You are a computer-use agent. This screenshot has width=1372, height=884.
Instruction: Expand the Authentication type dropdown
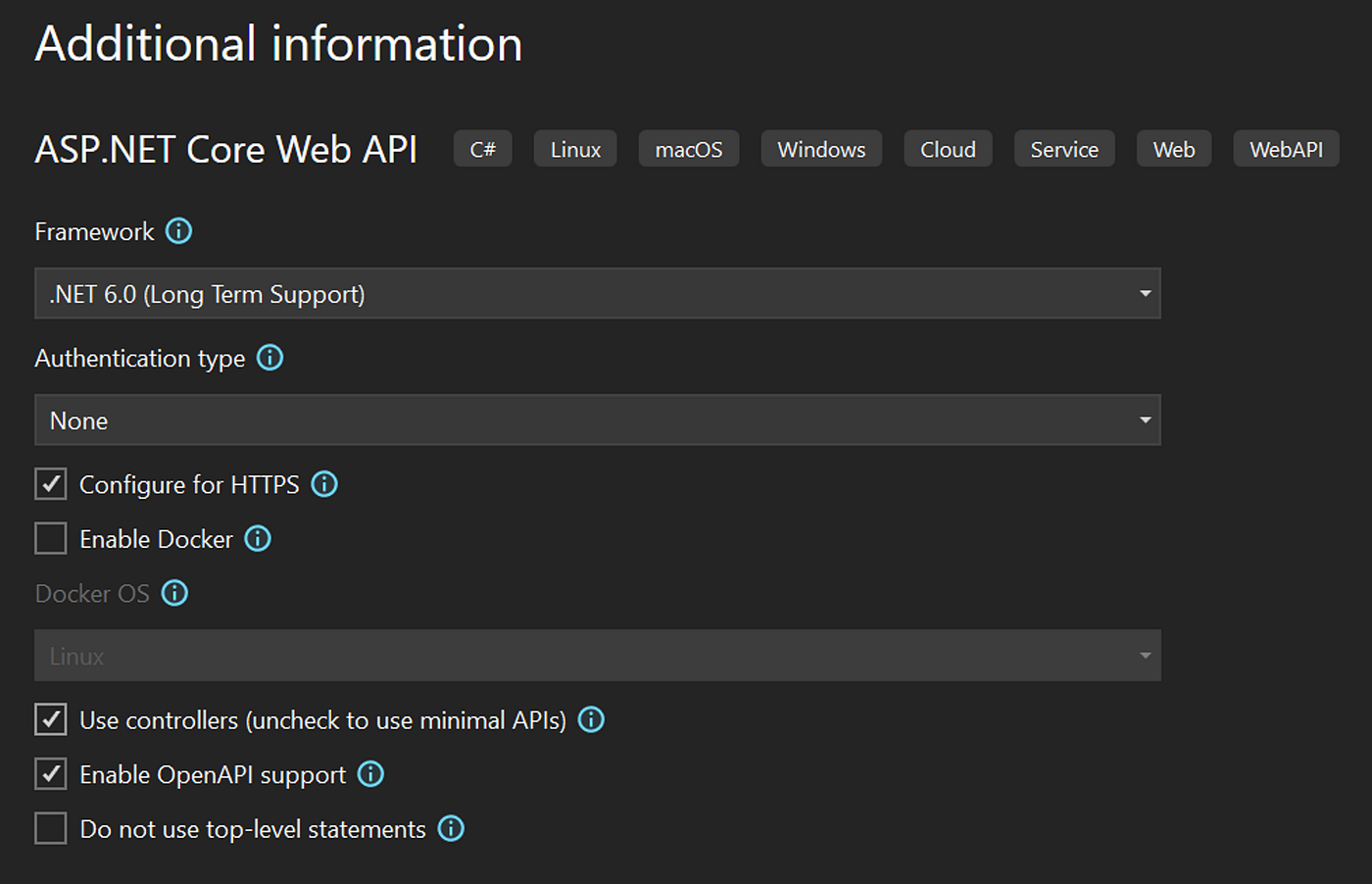click(597, 420)
